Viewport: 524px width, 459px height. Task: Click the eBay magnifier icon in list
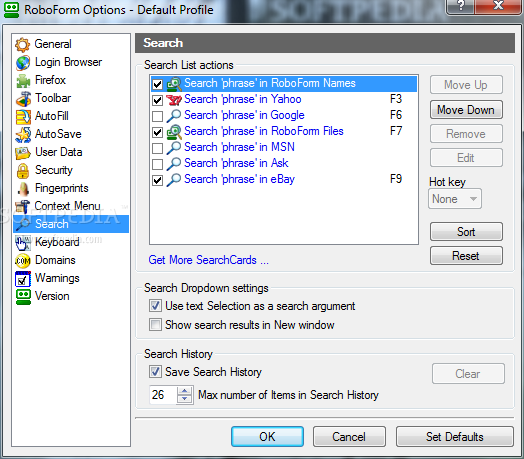[x=173, y=180]
